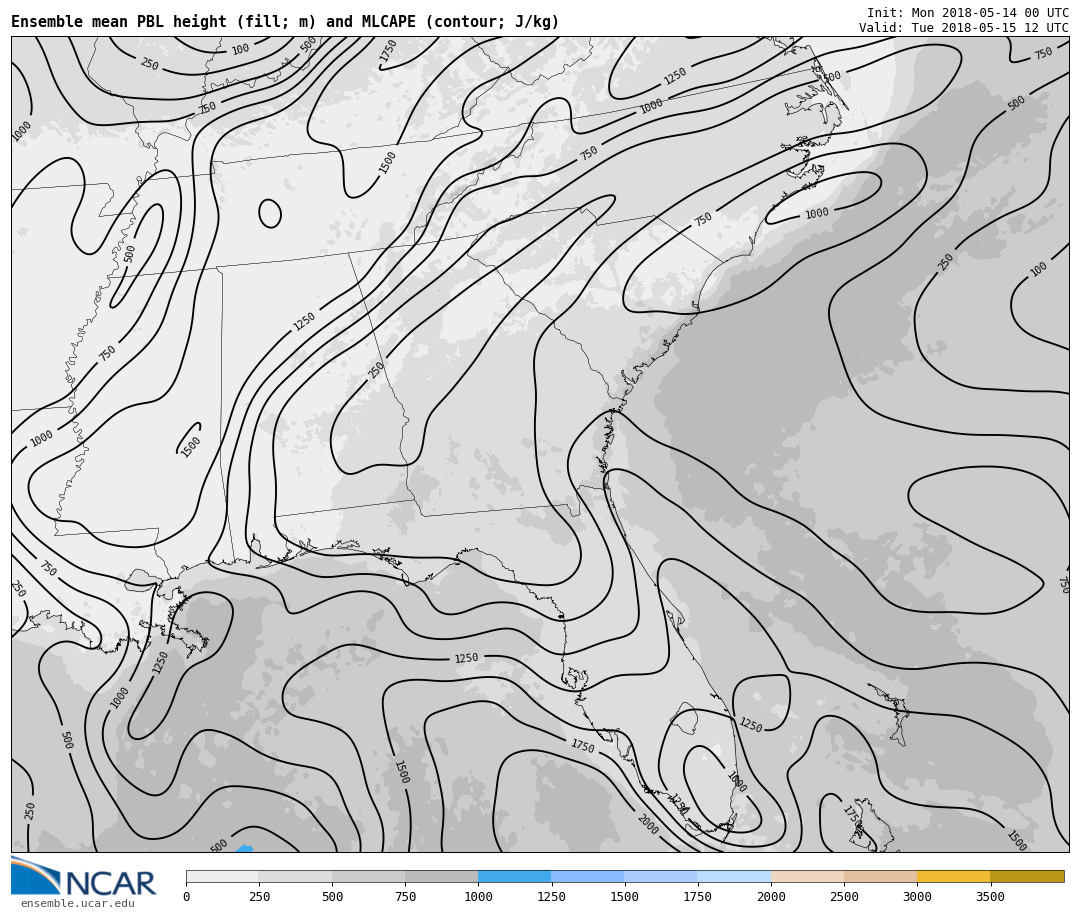Click the colorbar tick label '500'

click(332, 896)
